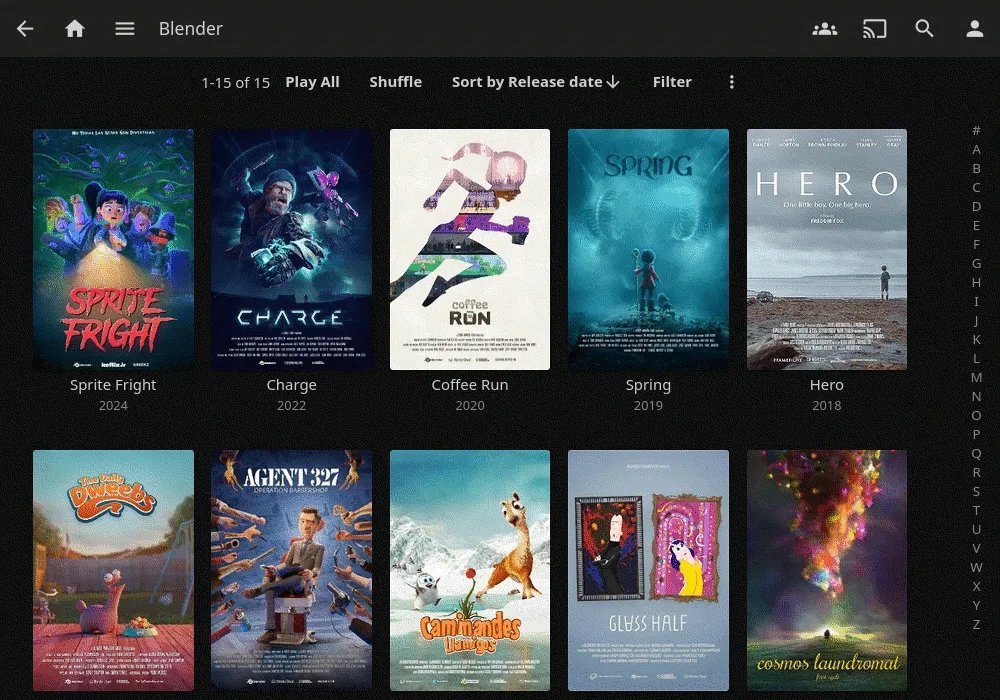Click the Cast to device icon
Image resolution: width=1000 pixels, height=700 pixels.
[x=875, y=29]
